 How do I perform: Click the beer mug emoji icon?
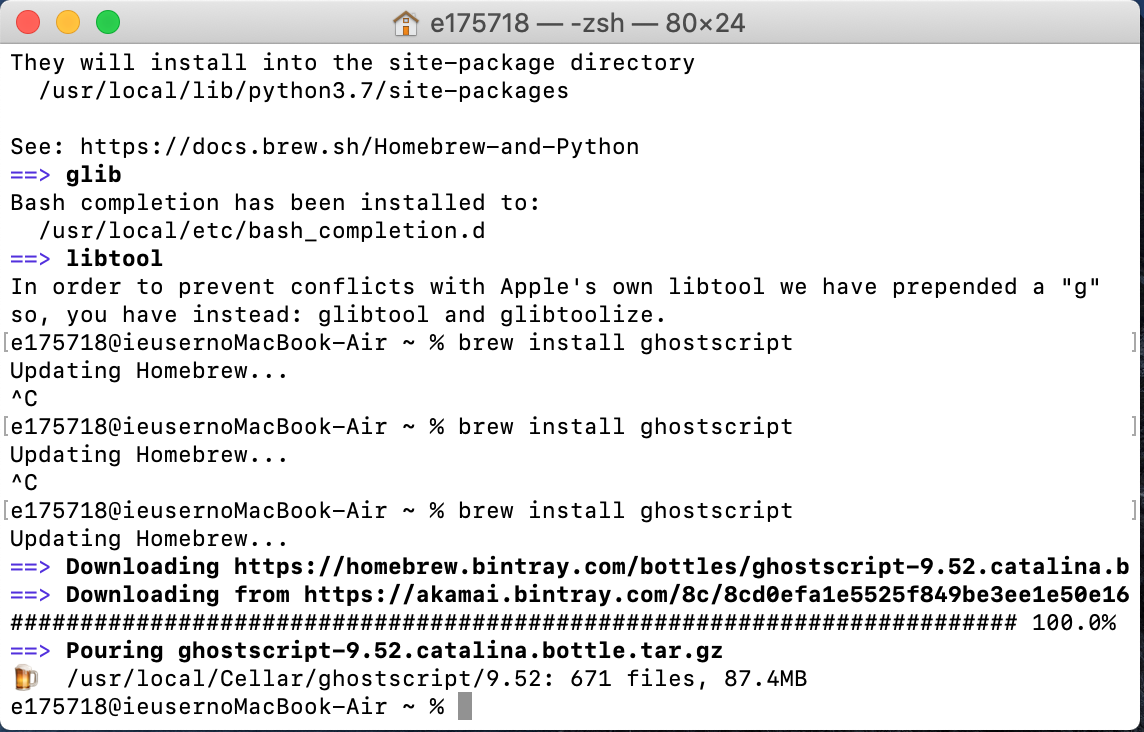[26, 678]
